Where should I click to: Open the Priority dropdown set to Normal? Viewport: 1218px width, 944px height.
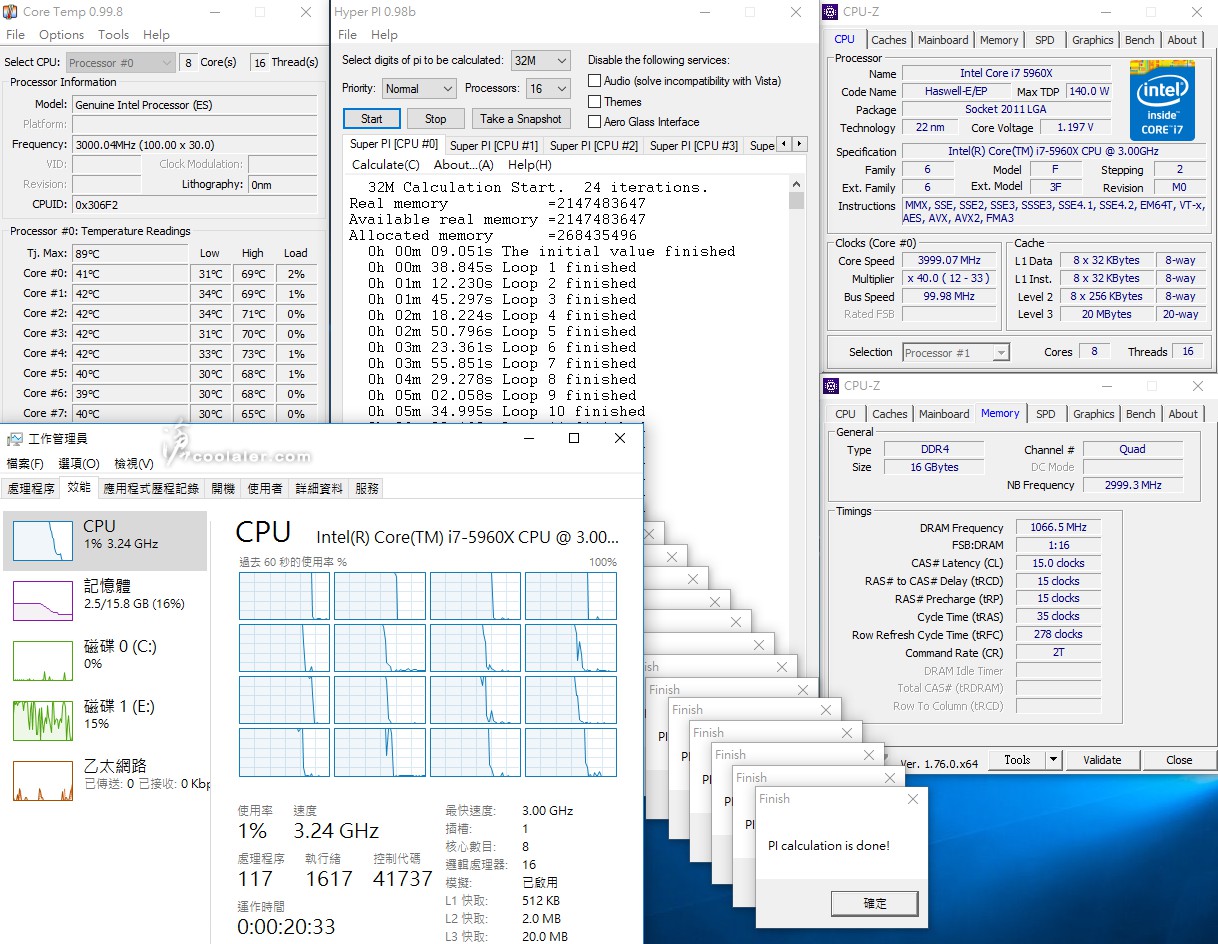[418, 89]
